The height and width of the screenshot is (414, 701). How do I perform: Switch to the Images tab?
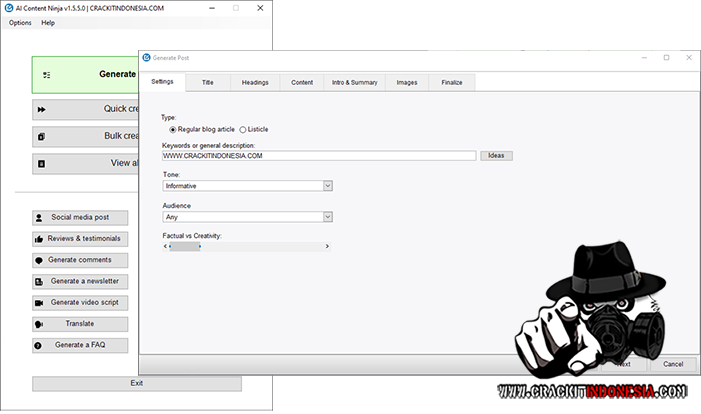pos(407,83)
